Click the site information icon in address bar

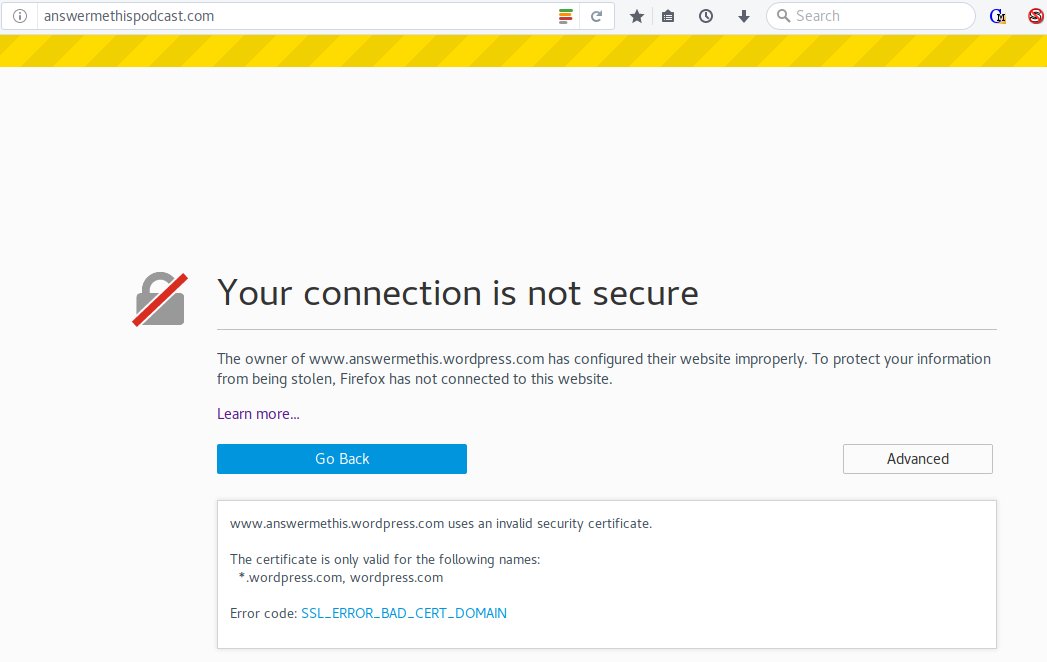(20, 16)
